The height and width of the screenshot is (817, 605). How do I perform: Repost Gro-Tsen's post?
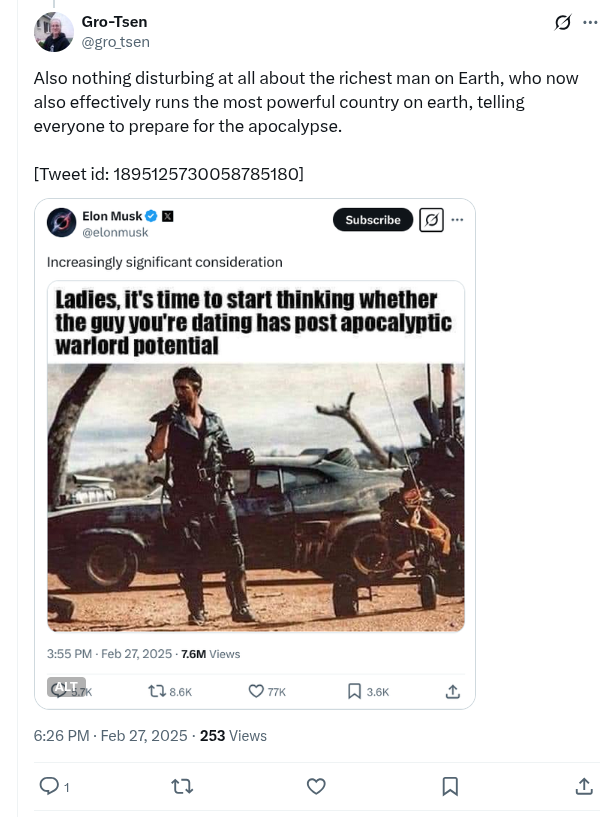[182, 786]
